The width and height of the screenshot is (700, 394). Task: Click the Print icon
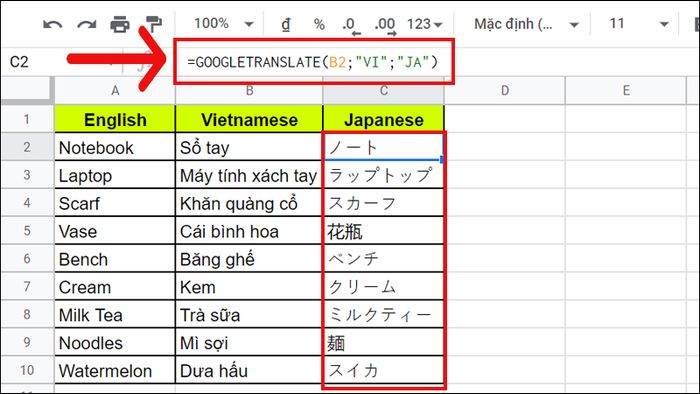point(120,24)
